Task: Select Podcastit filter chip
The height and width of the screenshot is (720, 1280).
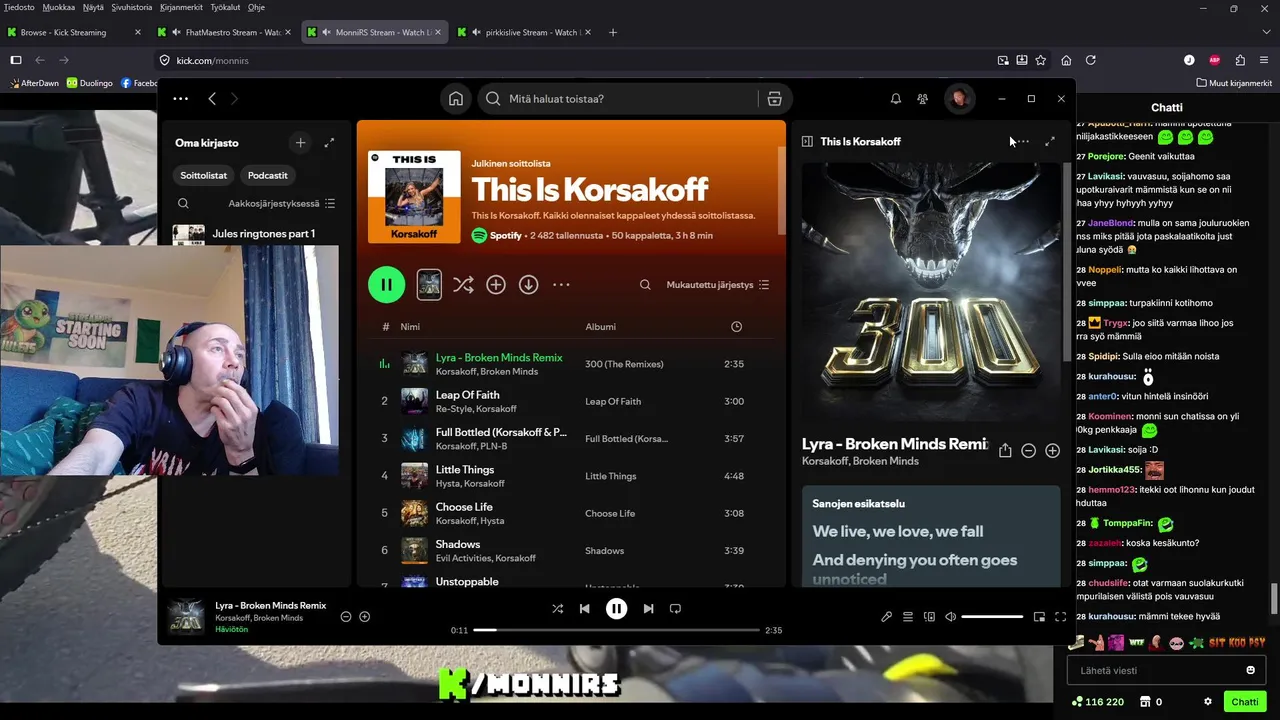Action: (x=267, y=175)
